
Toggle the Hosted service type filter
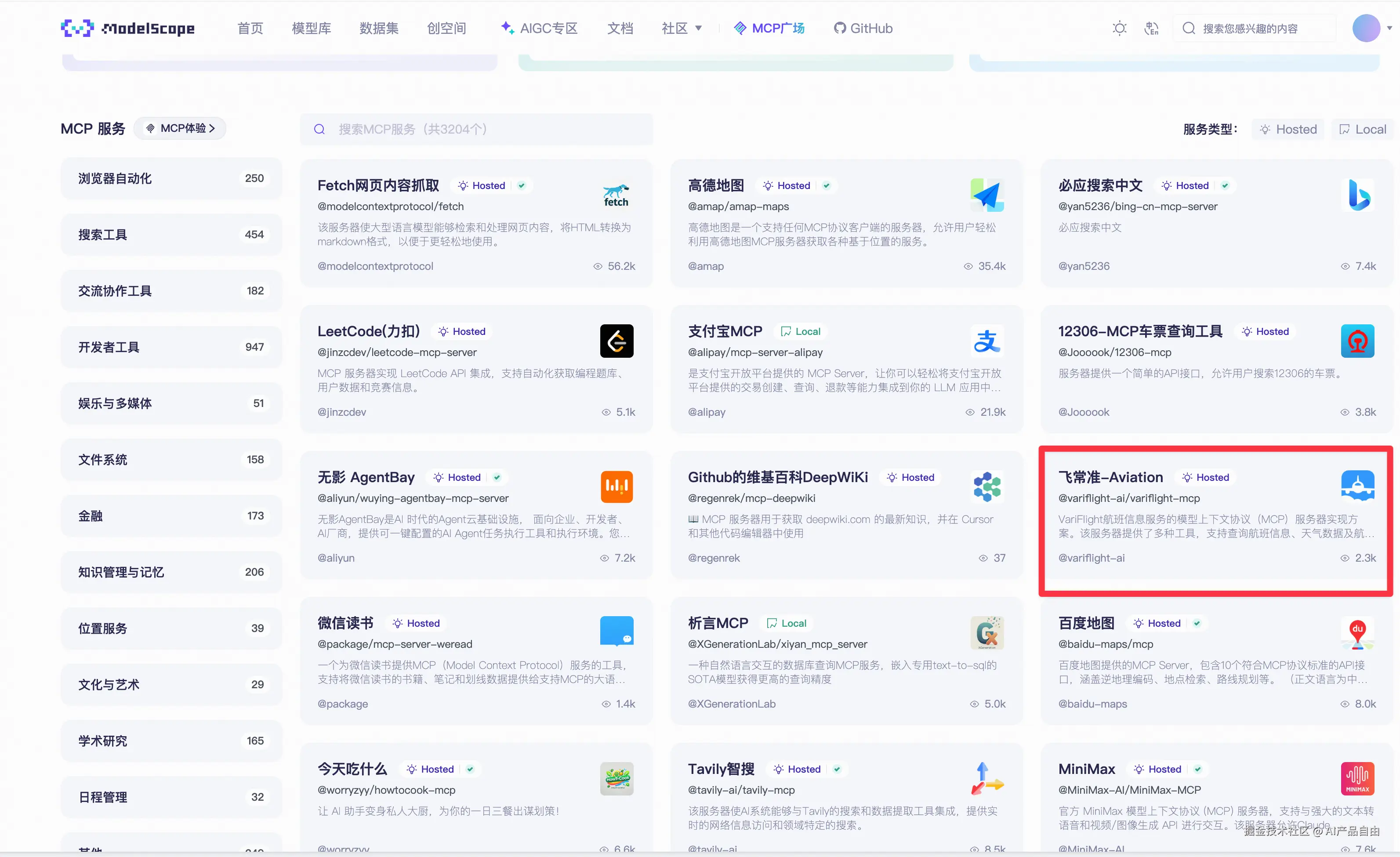1288,129
